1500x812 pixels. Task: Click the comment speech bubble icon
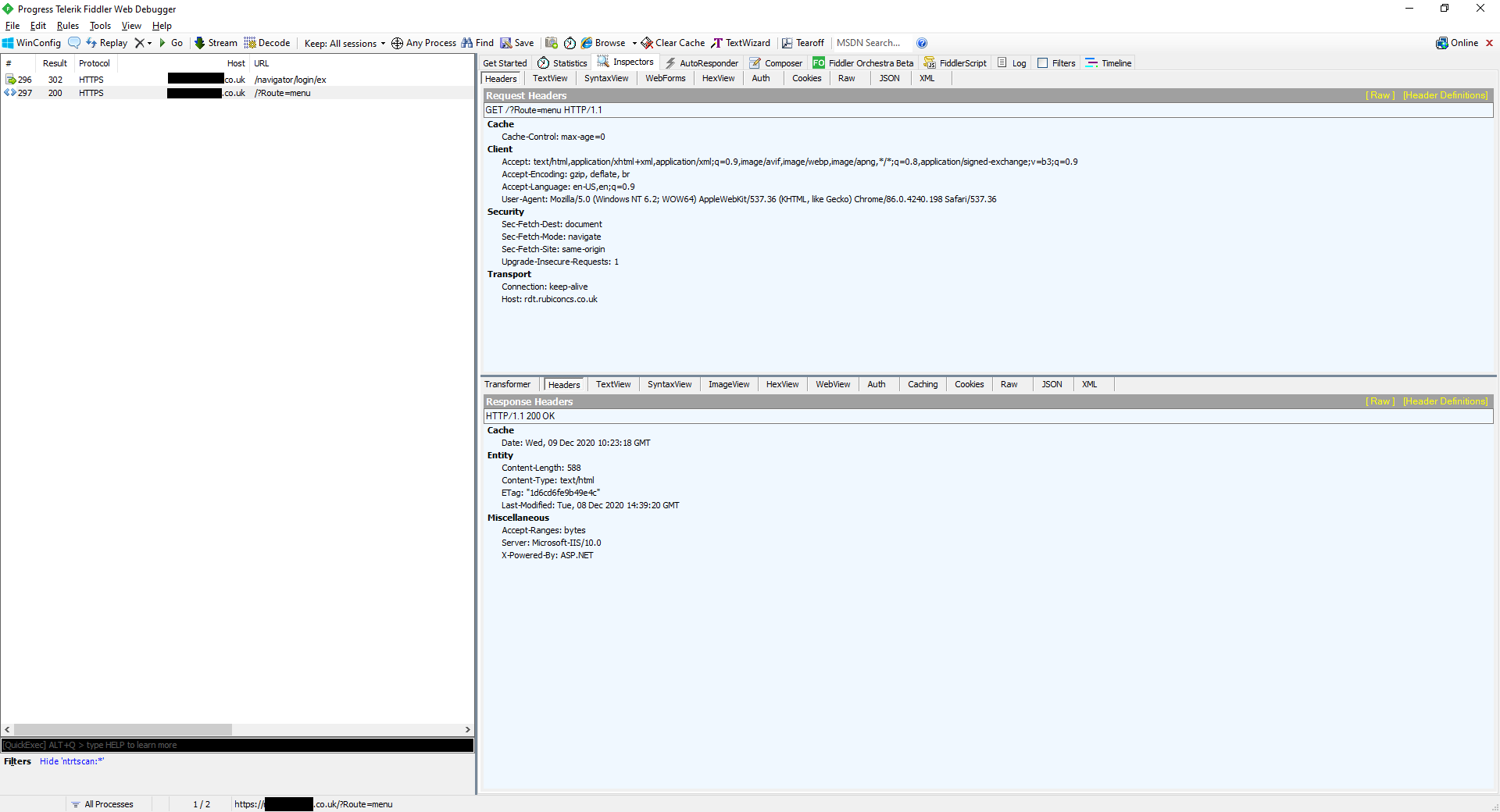pyautogui.click(x=74, y=43)
